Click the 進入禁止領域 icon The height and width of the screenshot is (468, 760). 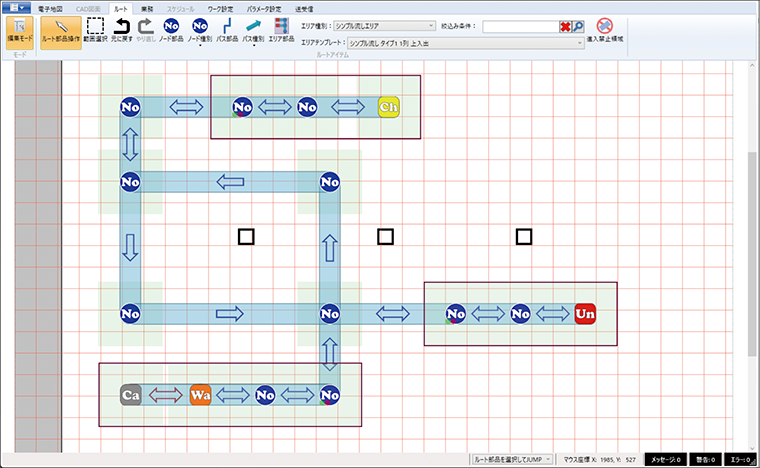point(604,30)
